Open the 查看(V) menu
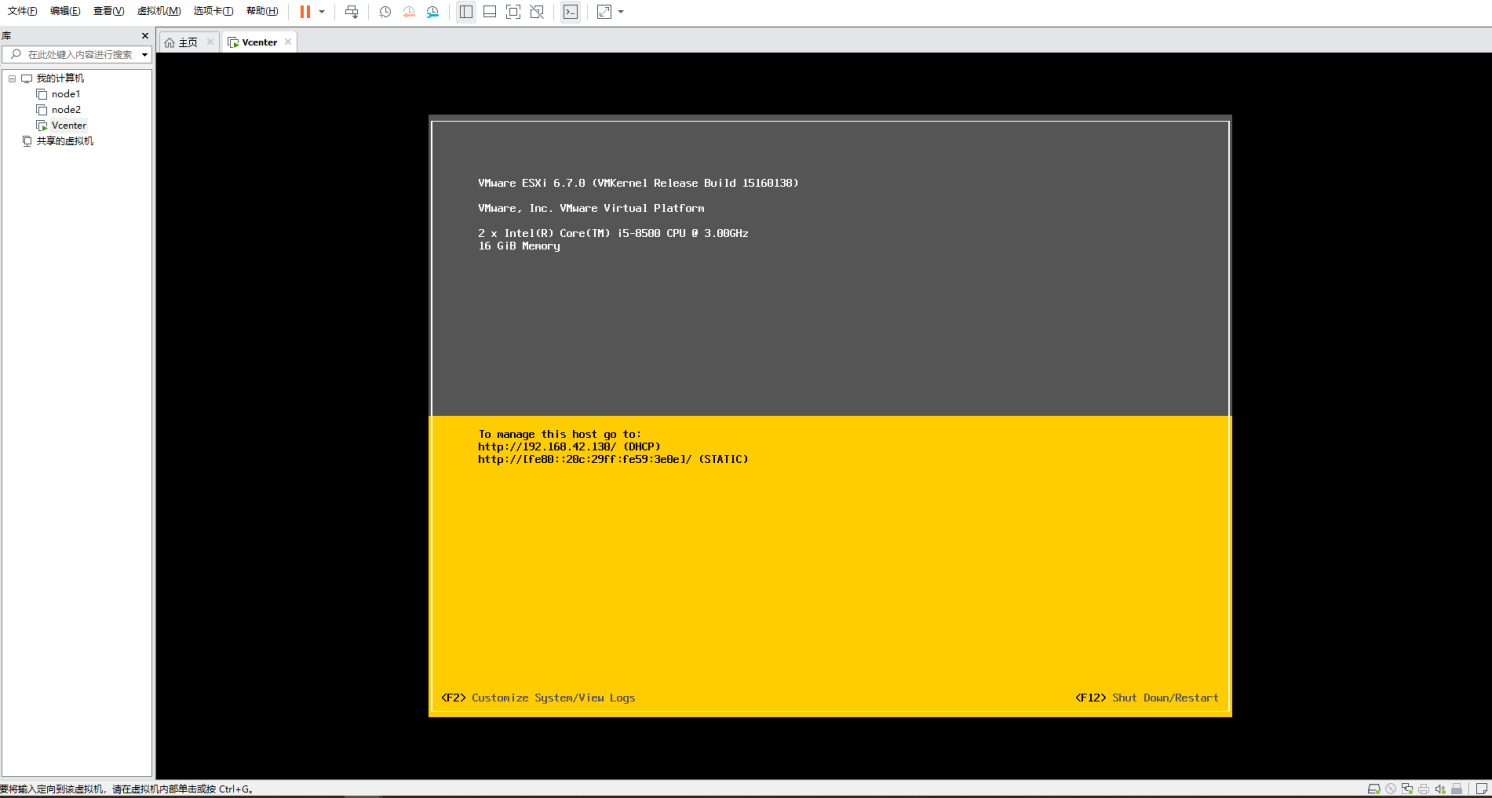 click(108, 11)
